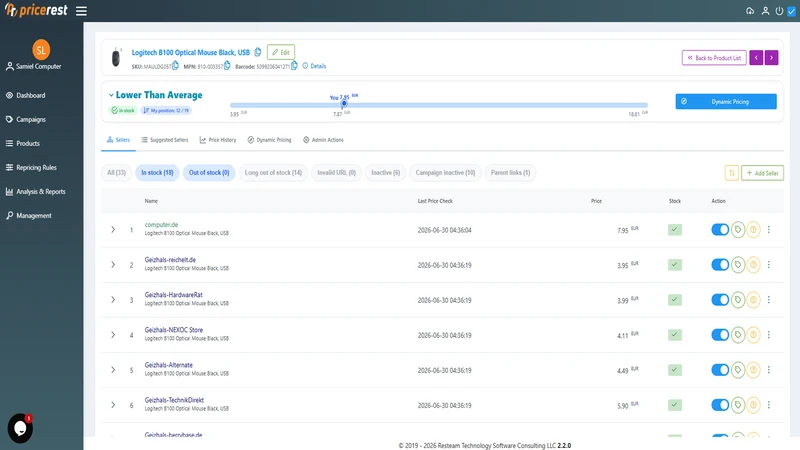The width and height of the screenshot is (800, 450).
Task: Click the stock checkbox for Geizhals-HardwareRat
Action: pos(674,300)
